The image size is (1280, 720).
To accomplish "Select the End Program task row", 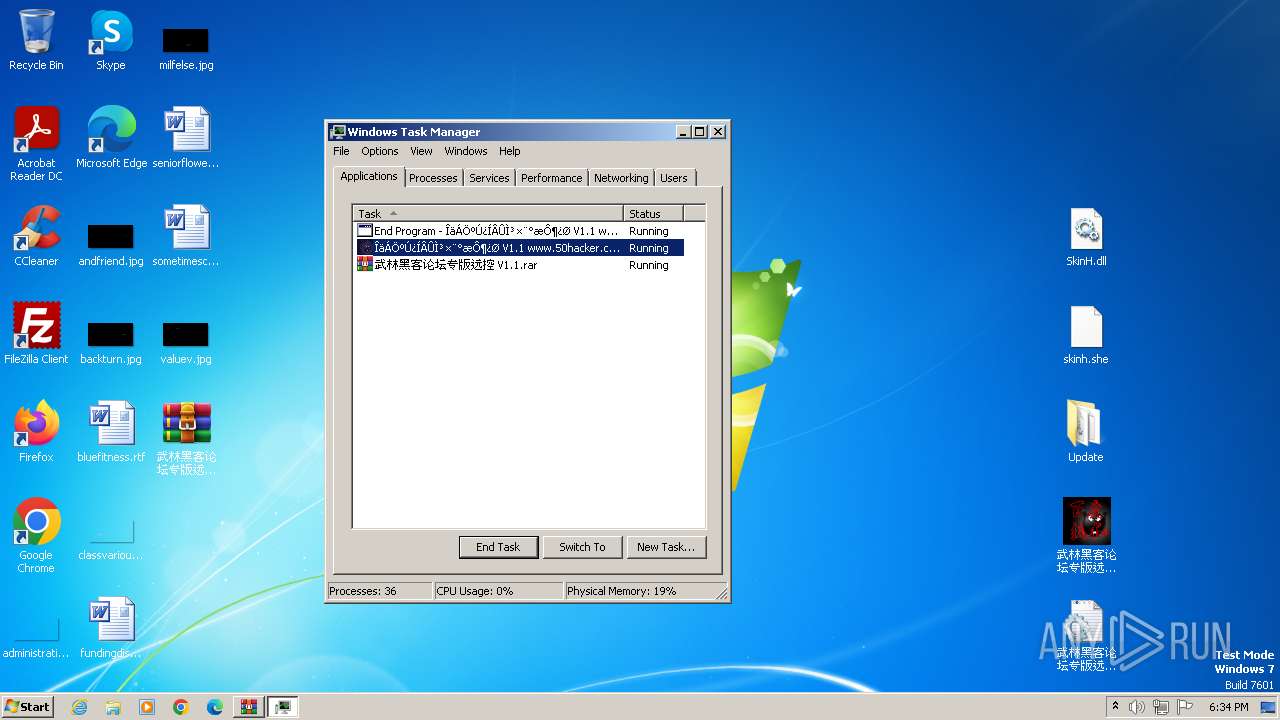I will pyautogui.click(x=520, y=231).
